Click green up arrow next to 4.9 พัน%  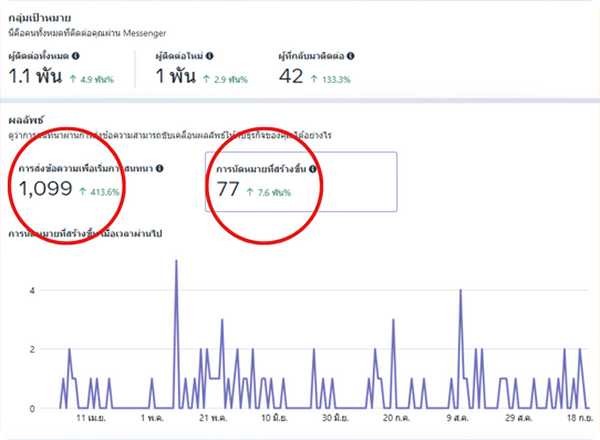click(74, 77)
